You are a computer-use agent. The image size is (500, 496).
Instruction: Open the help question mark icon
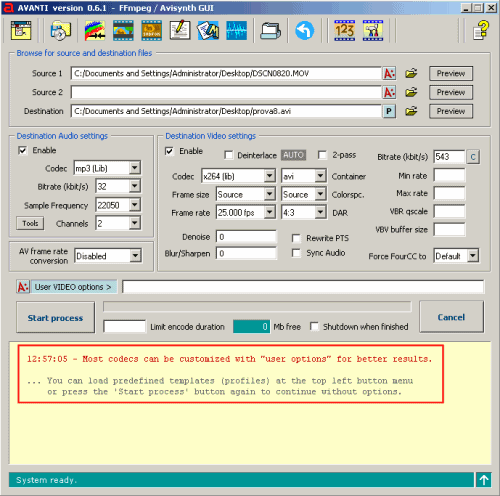point(481,30)
